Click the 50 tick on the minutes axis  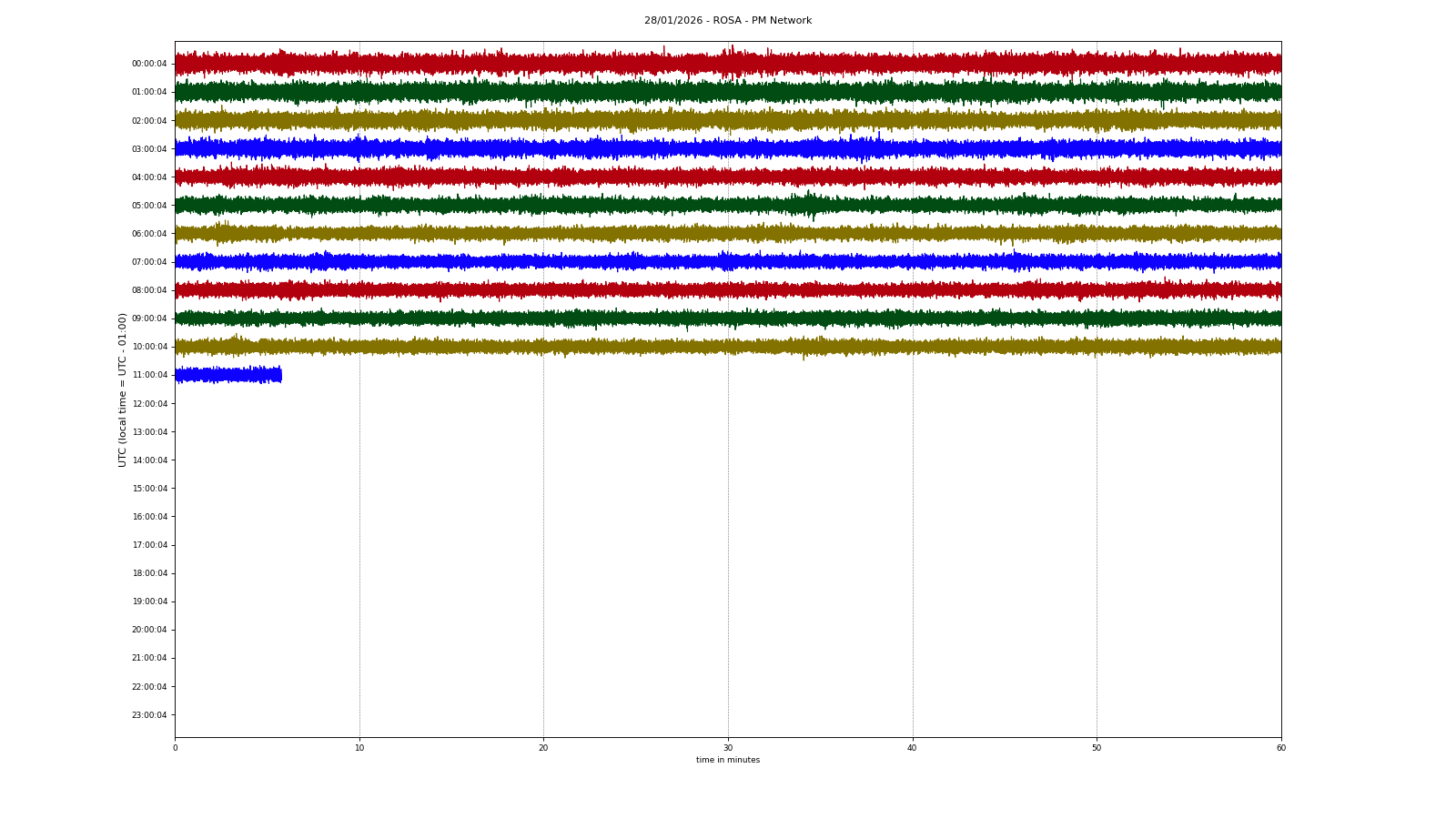click(x=1096, y=748)
